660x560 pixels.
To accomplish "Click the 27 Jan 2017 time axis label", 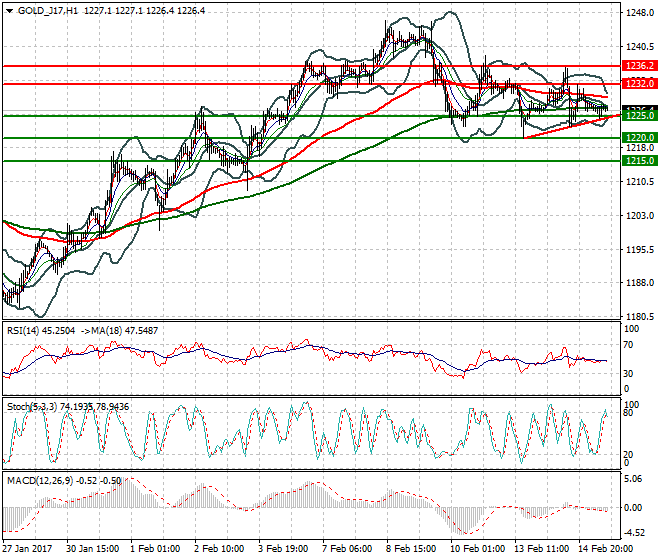I will click(x=28, y=549).
